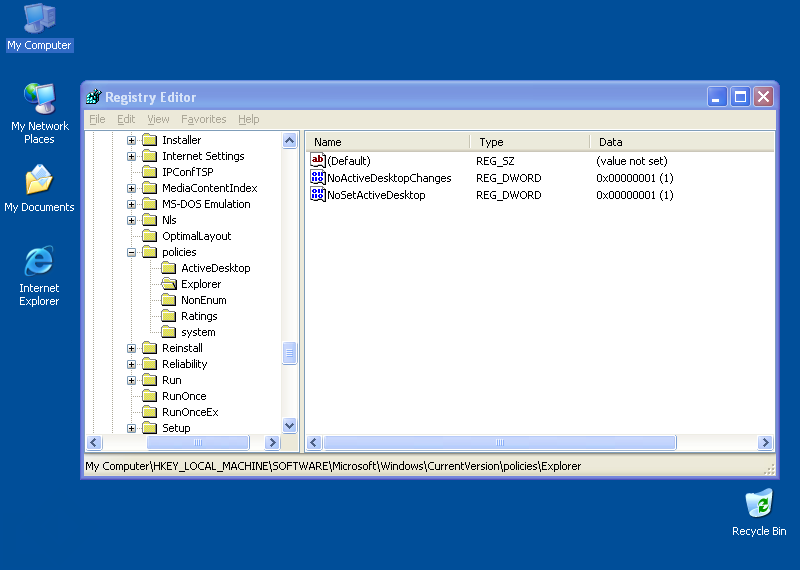Open the Edit menu
The width and height of the screenshot is (800, 570).
pos(126,119)
